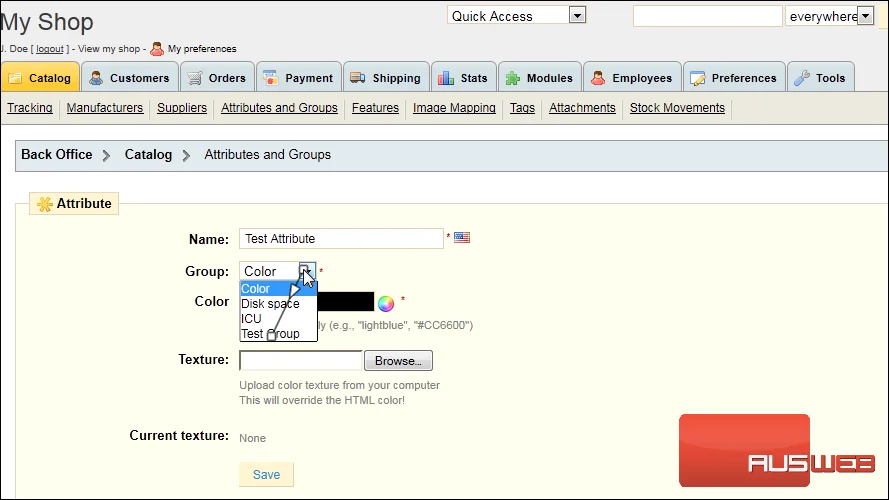Click the Modules puzzle piece icon
The width and height of the screenshot is (889, 500).
[513, 78]
